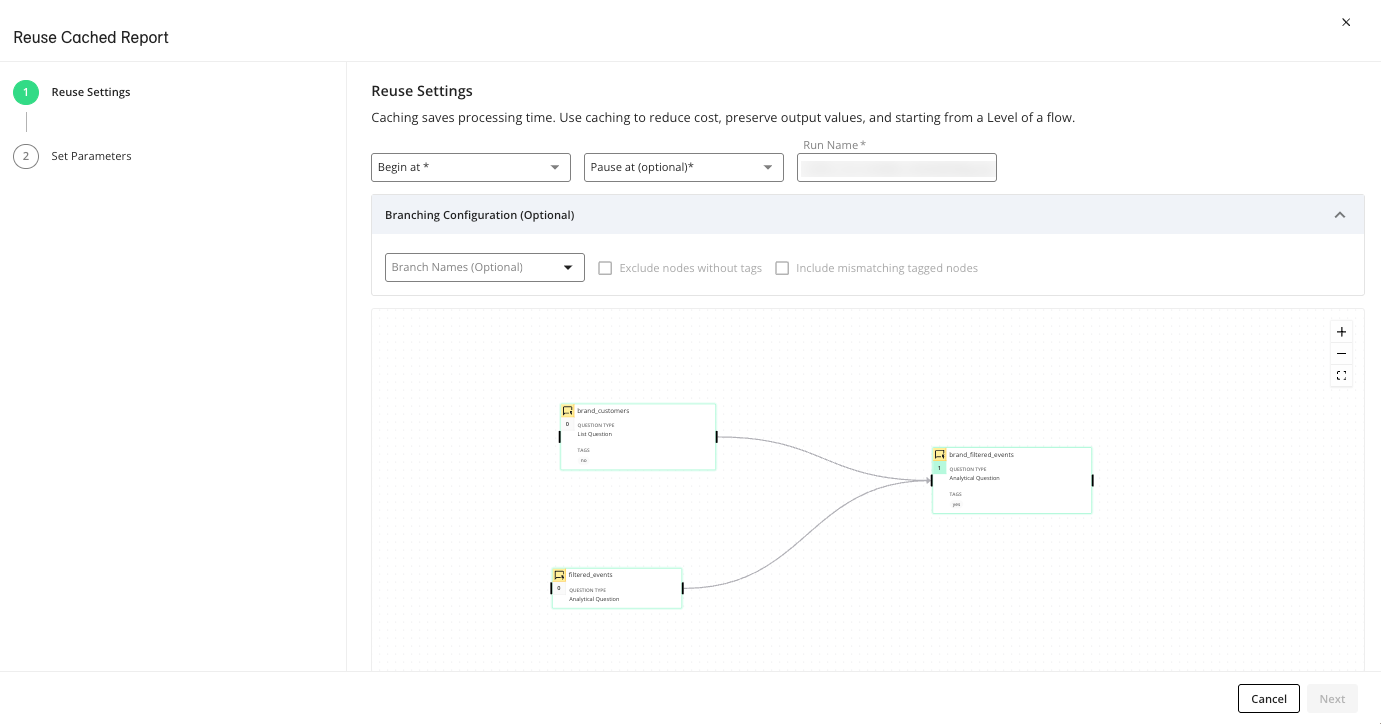The height and width of the screenshot is (724, 1381).
Task: Click the green level badge on brand_filtered_events
Action: coord(939,467)
